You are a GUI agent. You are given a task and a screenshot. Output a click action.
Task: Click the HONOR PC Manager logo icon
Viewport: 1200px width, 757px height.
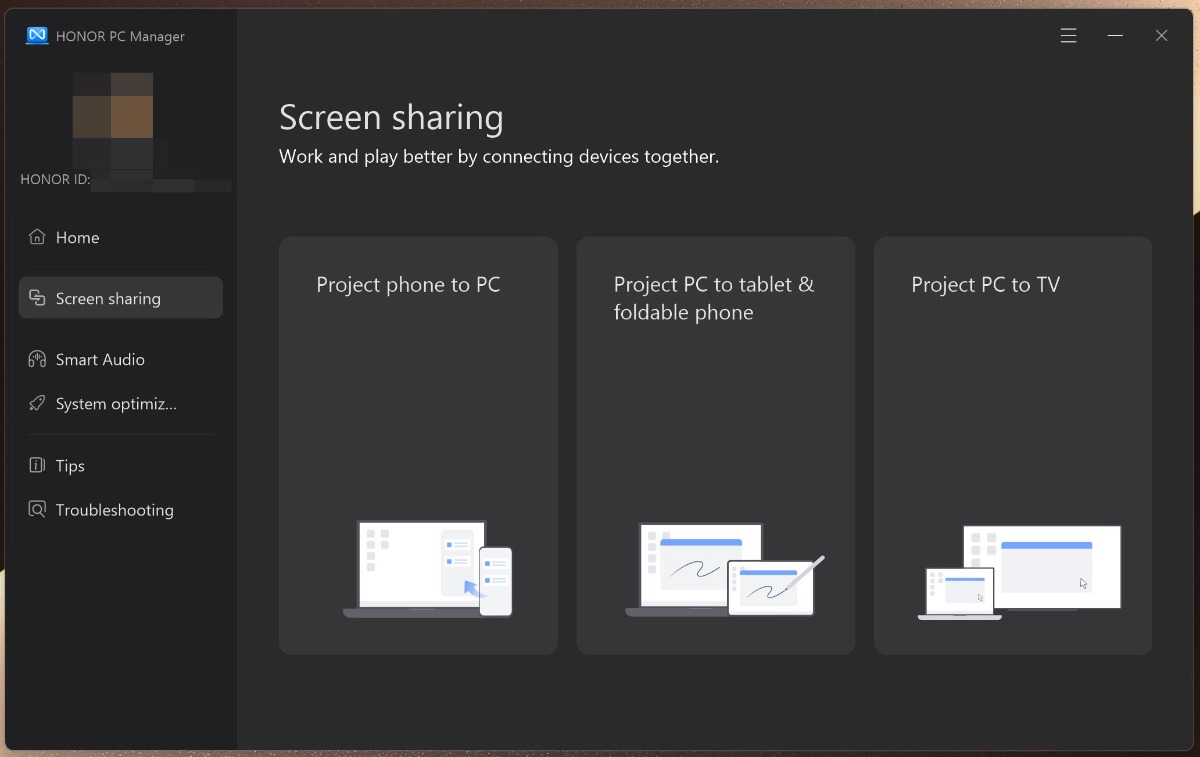click(x=37, y=36)
